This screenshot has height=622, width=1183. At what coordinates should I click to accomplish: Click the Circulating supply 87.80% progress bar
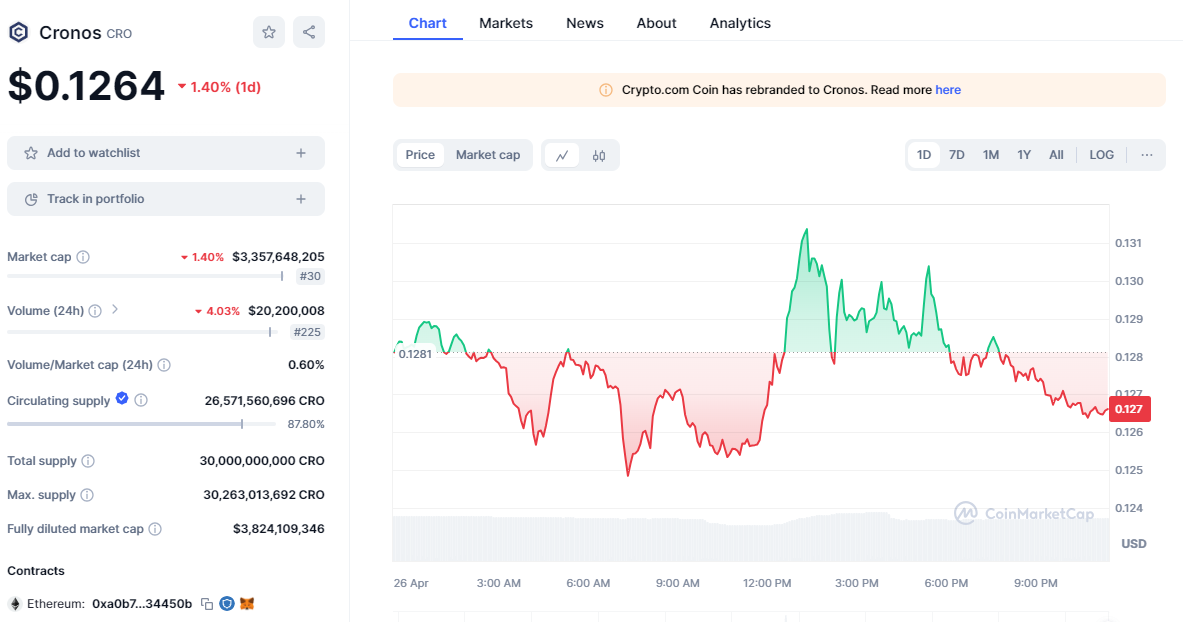coord(141,424)
